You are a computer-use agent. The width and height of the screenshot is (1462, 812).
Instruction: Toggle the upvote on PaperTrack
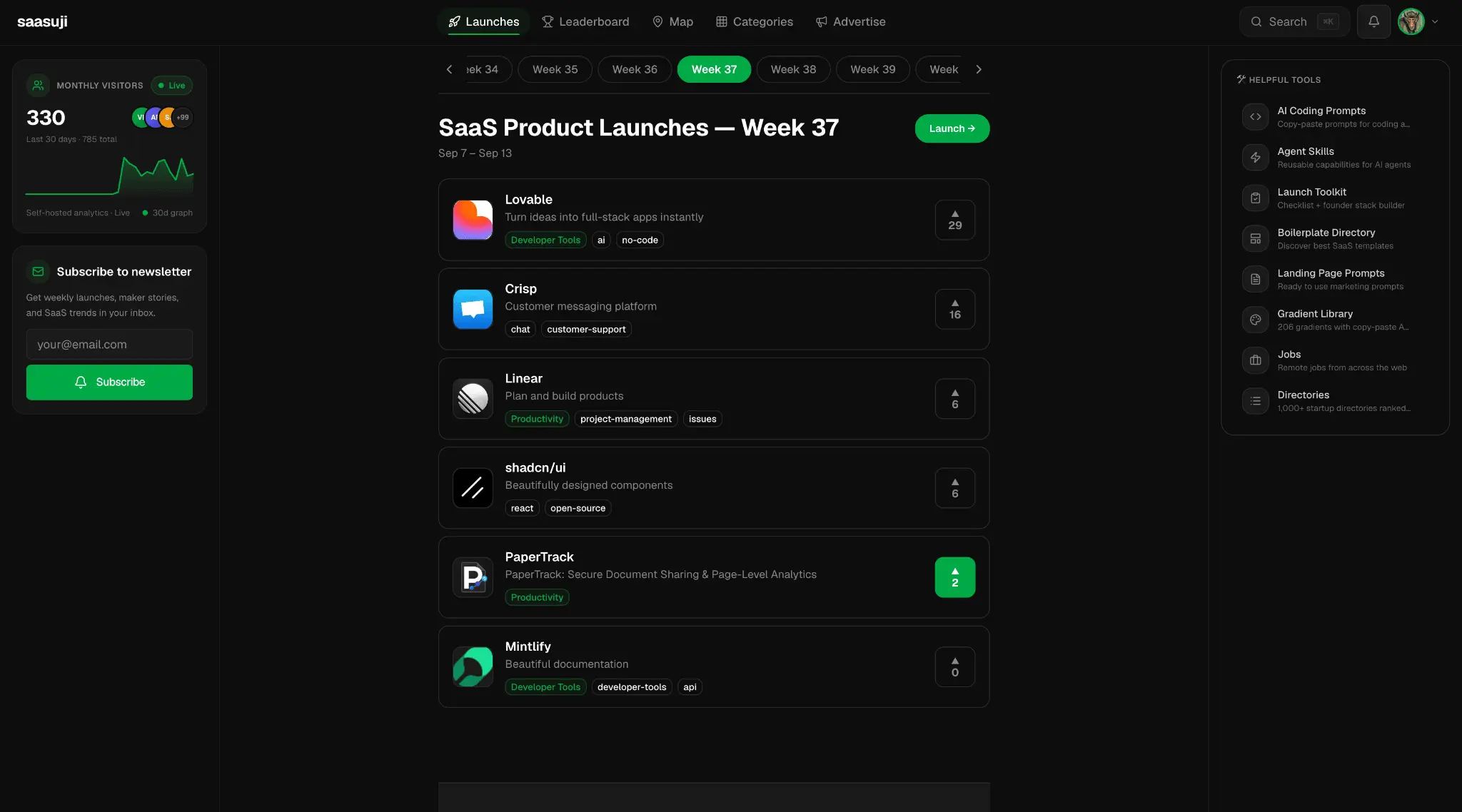click(954, 577)
